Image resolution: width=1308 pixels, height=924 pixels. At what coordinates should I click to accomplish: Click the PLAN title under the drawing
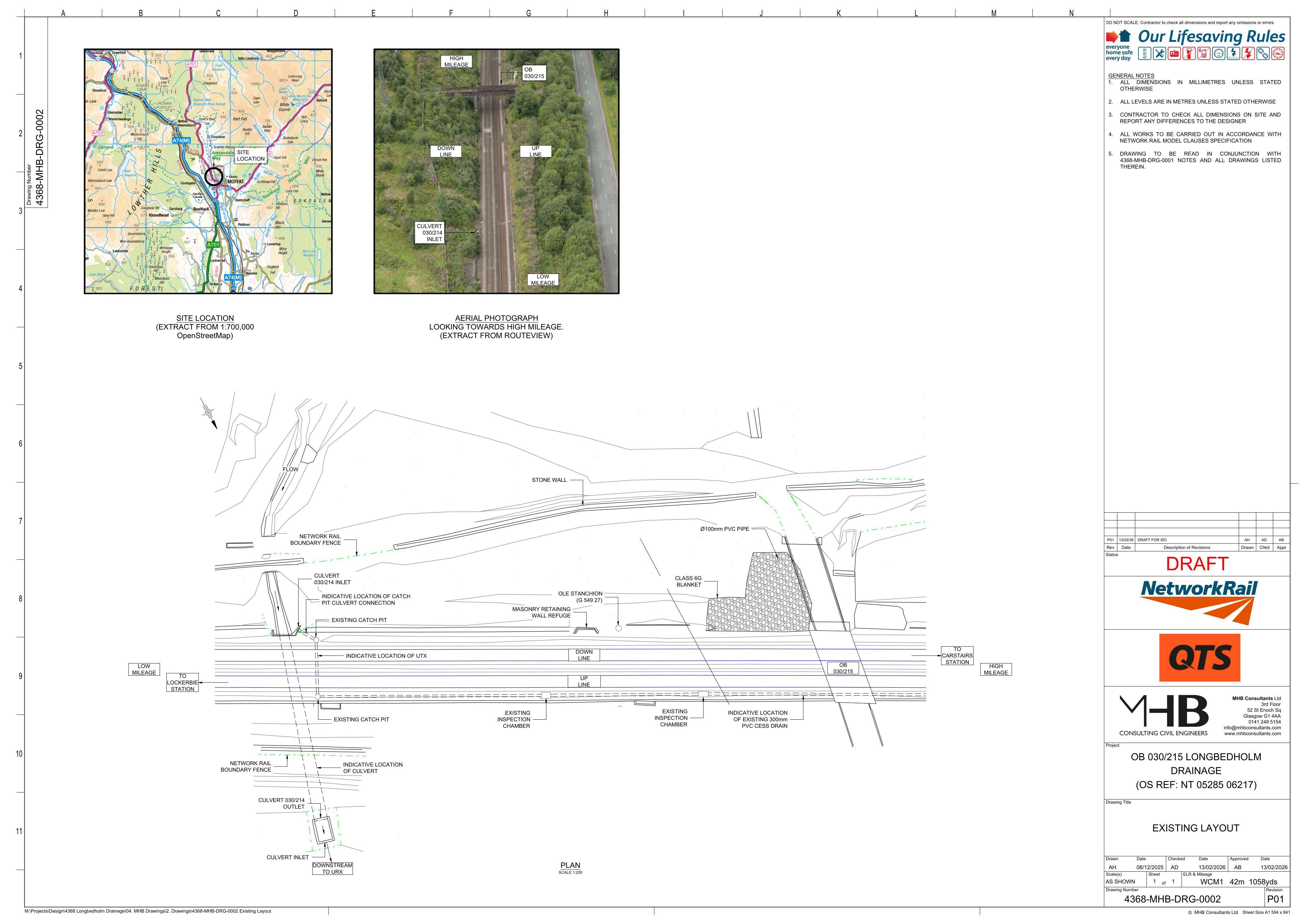570,865
